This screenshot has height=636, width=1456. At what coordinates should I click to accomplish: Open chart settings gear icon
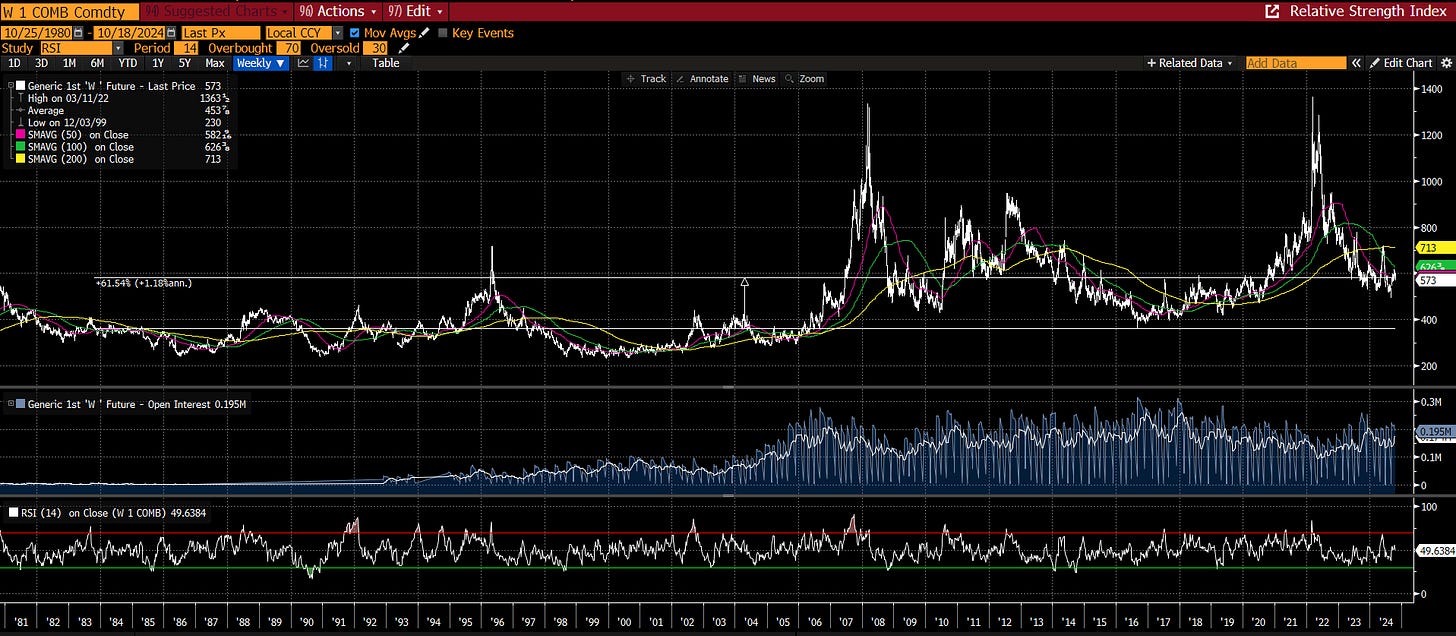point(1446,63)
